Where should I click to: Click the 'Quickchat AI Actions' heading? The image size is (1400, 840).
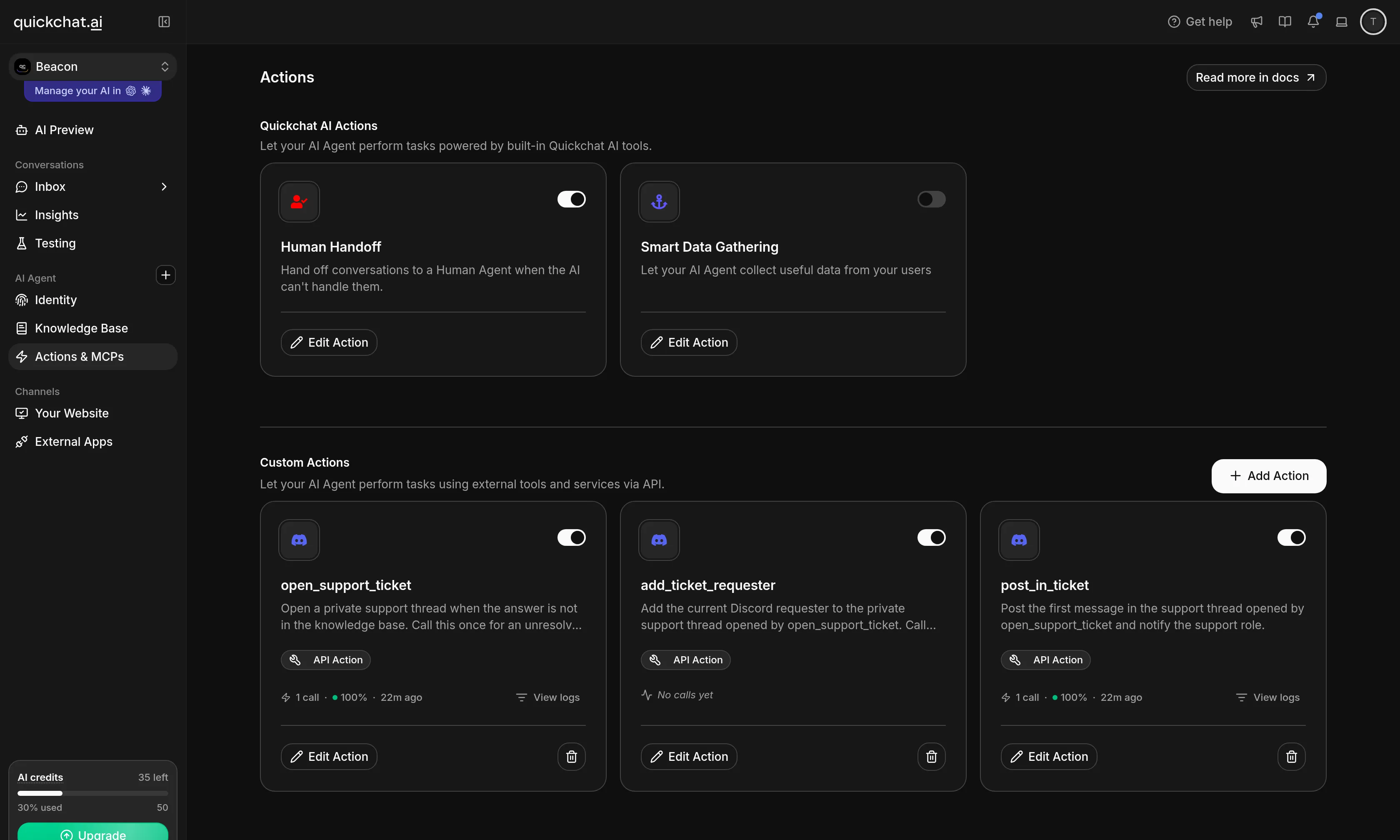pyautogui.click(x=319, y=126)
